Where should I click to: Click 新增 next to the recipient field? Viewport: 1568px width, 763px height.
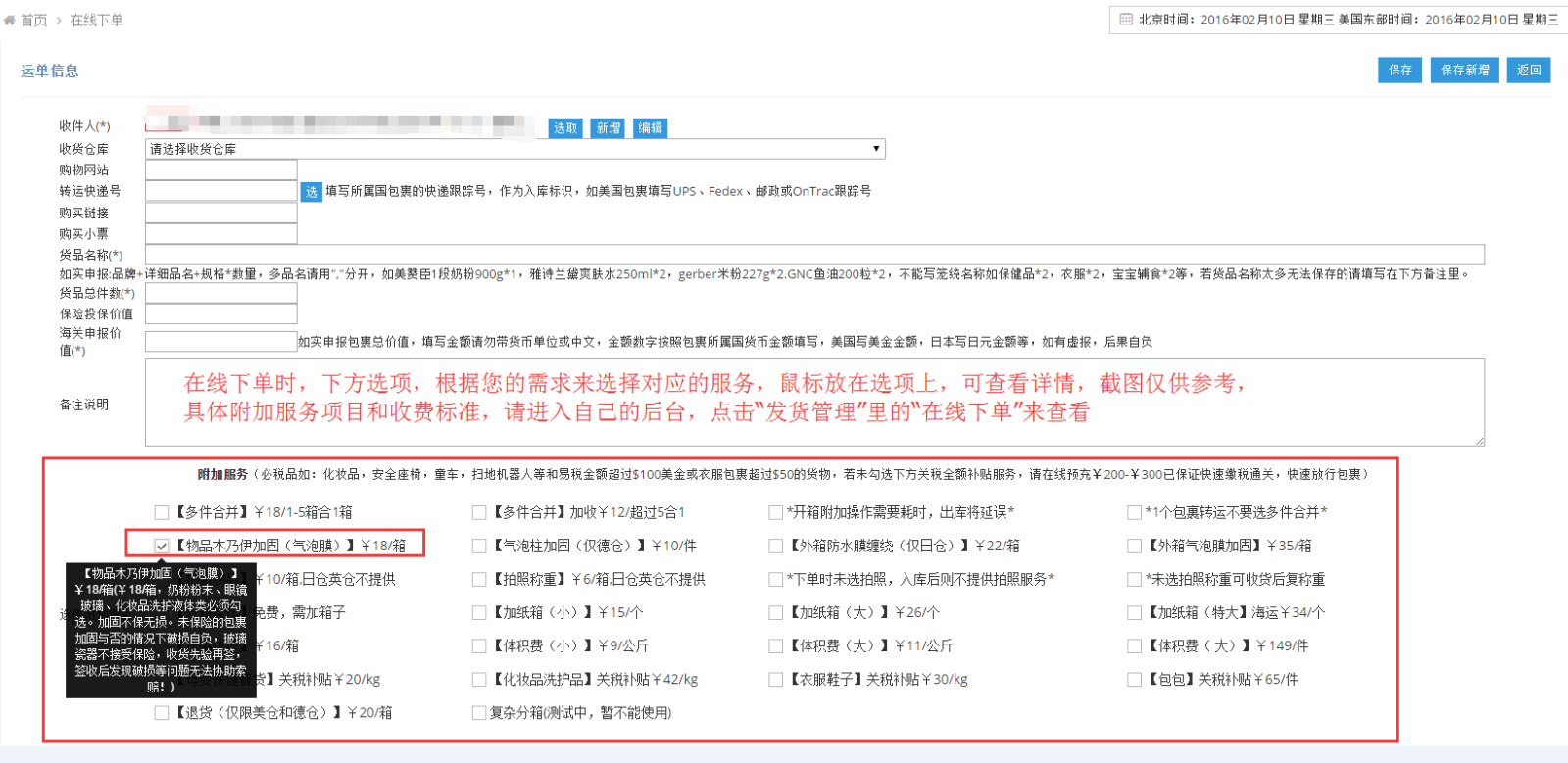(x=609, y=128)
